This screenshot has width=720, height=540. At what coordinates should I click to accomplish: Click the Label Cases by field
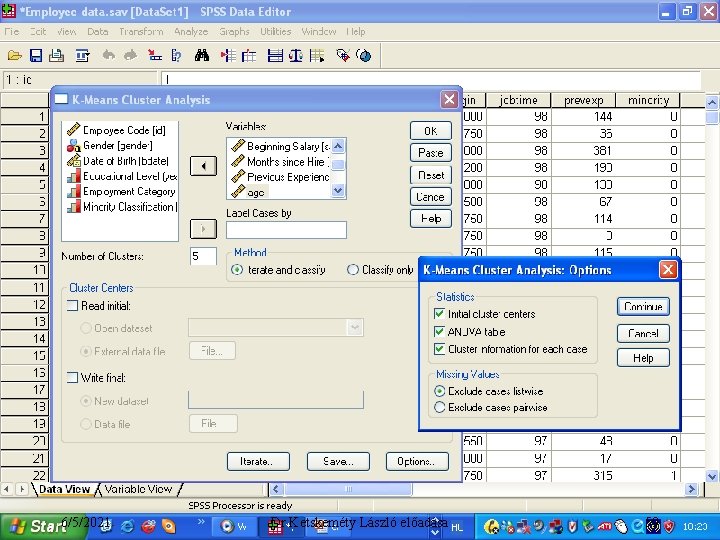point(286,230)
